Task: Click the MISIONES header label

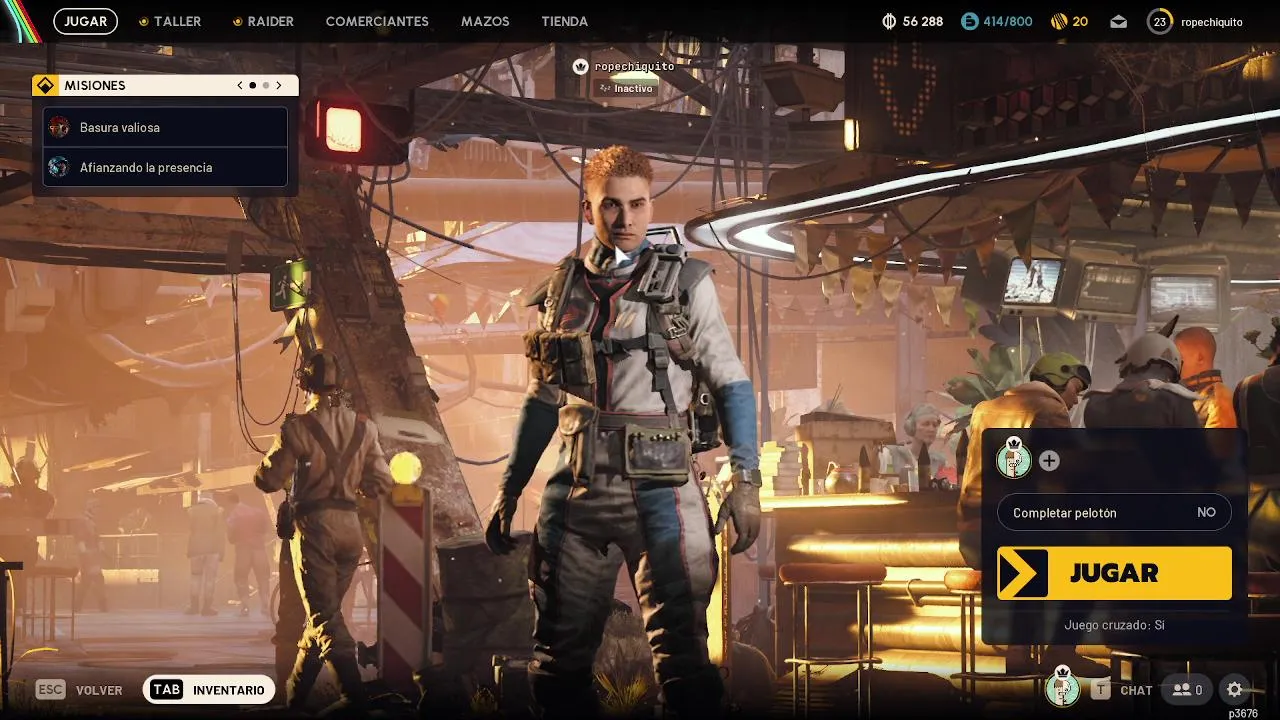Action: pyautogui.click(x=95, y=86)
